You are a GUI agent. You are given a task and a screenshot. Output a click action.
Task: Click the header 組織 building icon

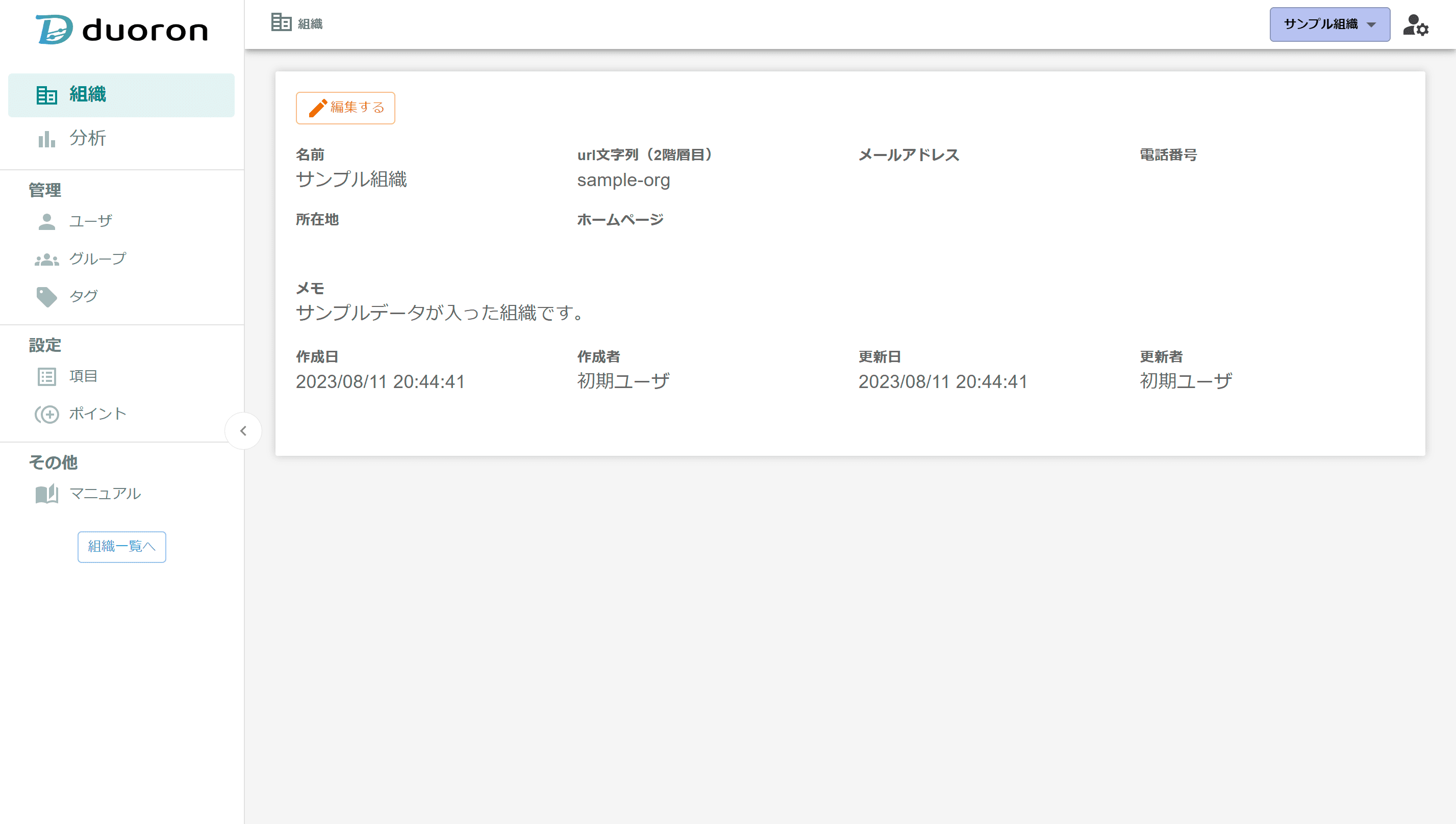coord(281,22)
